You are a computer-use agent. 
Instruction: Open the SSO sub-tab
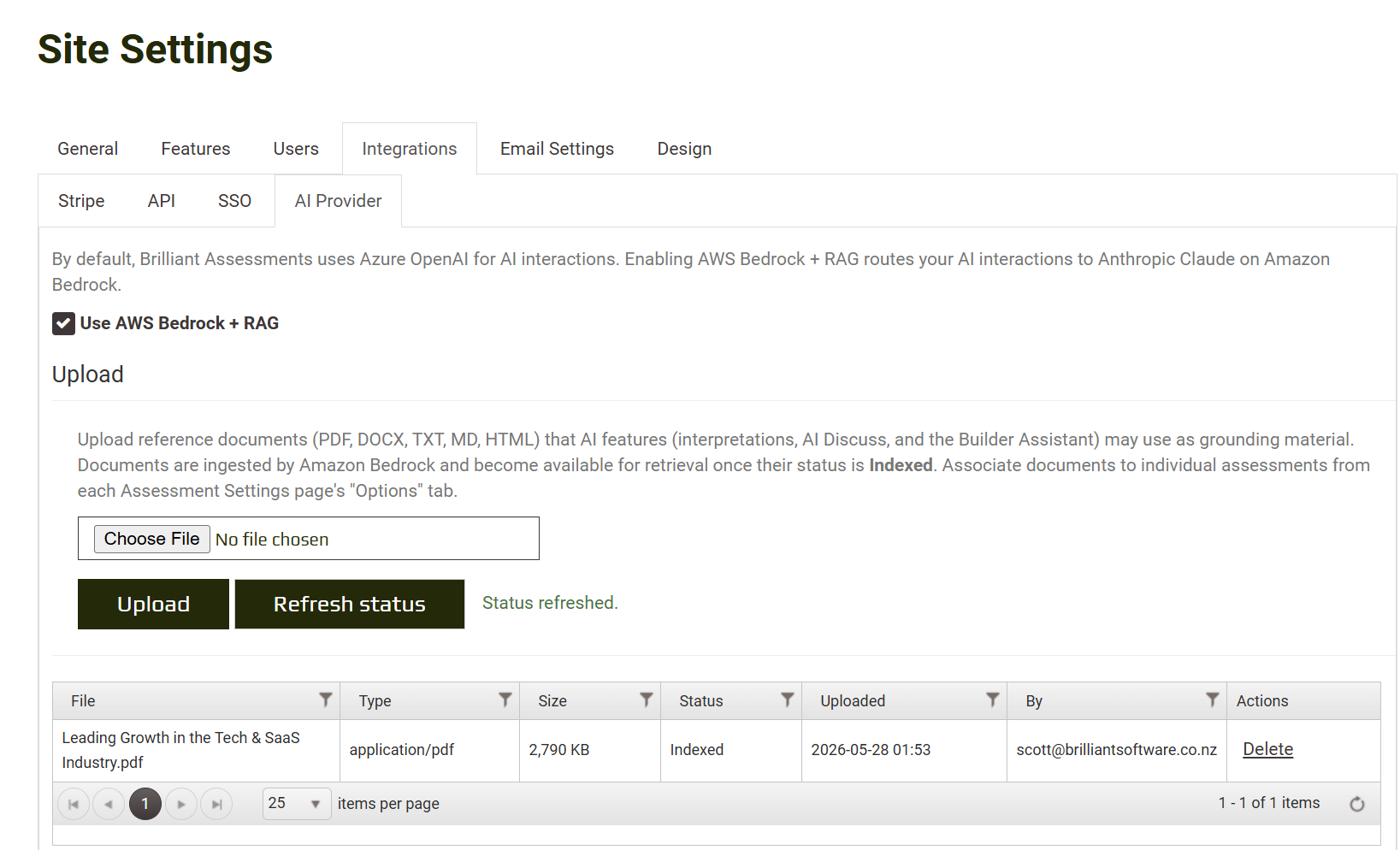234,201
